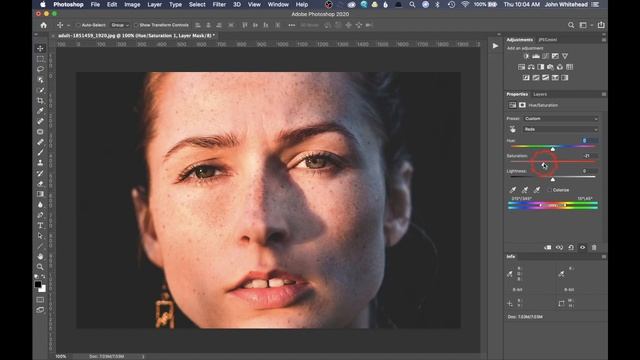The width and height of the screenshot is (640, 360).
Task: Select the adult-1851459_1920.jpg document tab
Action: point(136,36)
